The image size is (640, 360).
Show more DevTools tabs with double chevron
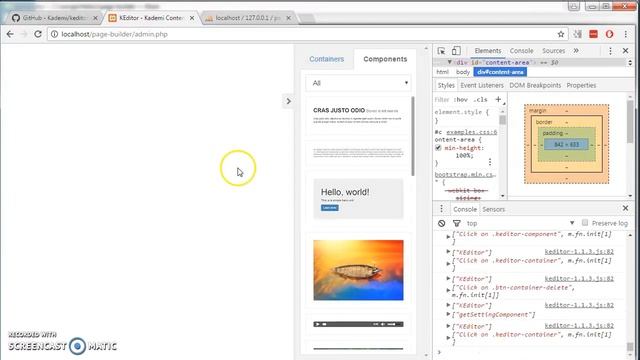click(576, 51)
